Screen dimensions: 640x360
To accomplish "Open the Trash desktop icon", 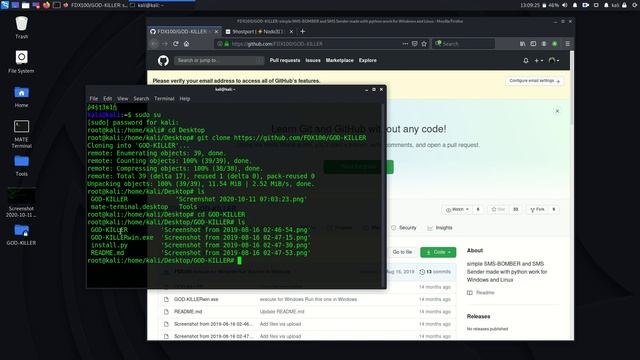I will [x=22, y=27].
